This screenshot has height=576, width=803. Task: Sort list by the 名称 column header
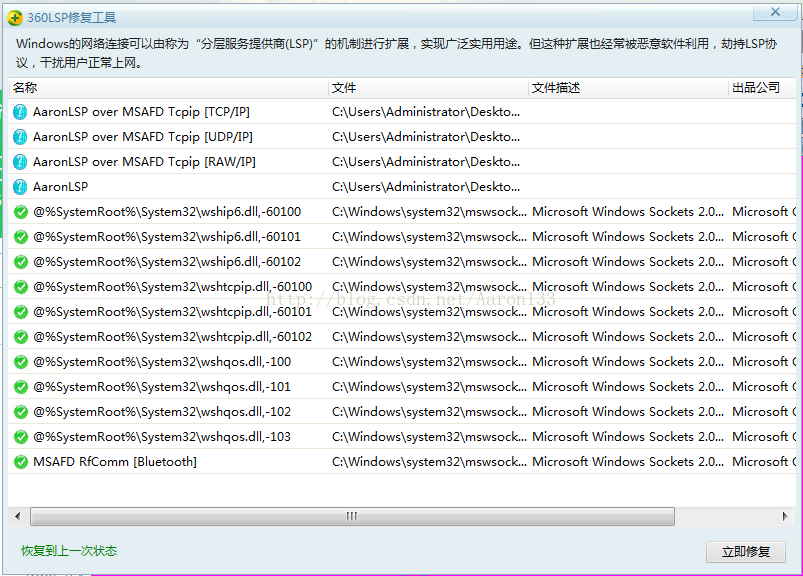point(168,88)
